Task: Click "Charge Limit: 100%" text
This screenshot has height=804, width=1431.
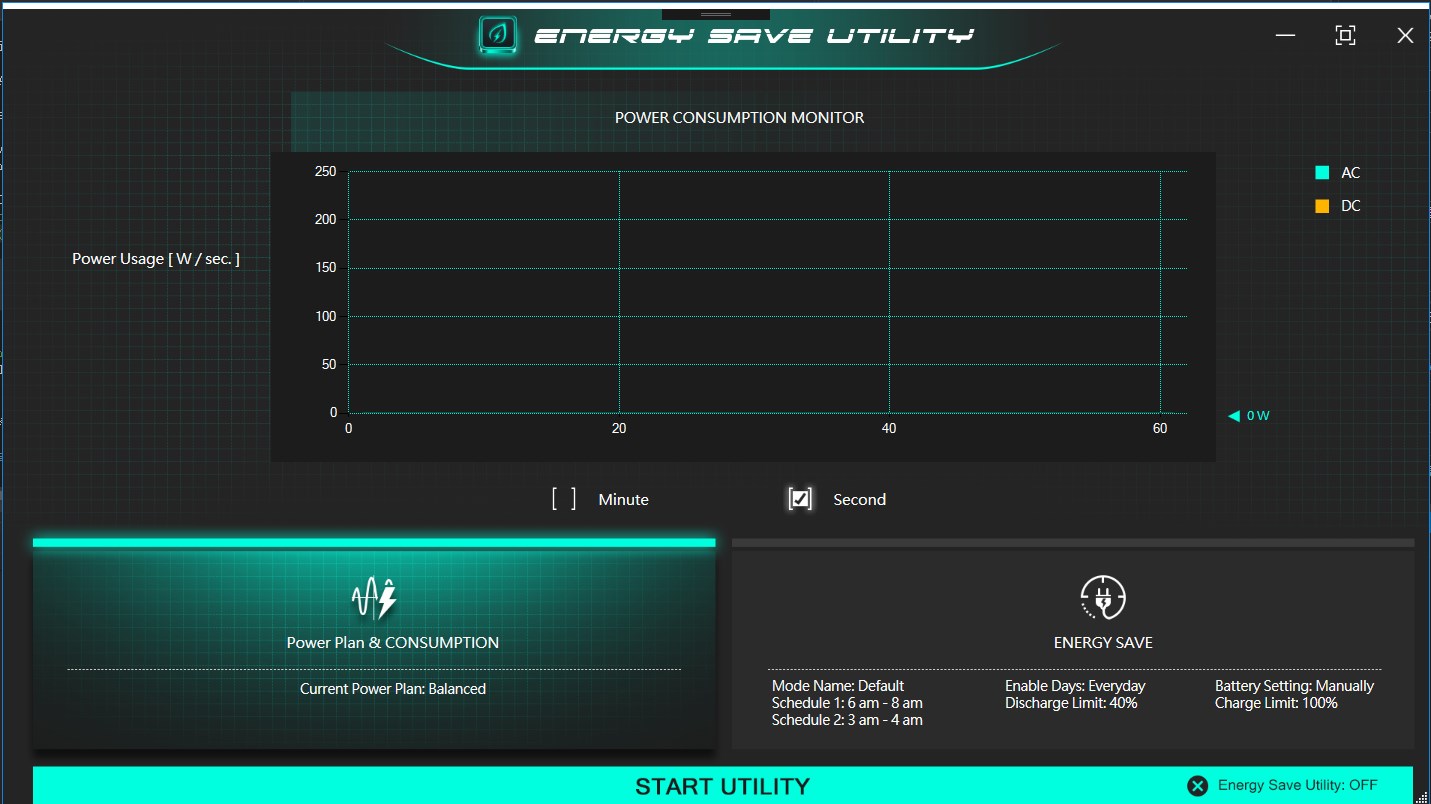Action: point(1276,703)
